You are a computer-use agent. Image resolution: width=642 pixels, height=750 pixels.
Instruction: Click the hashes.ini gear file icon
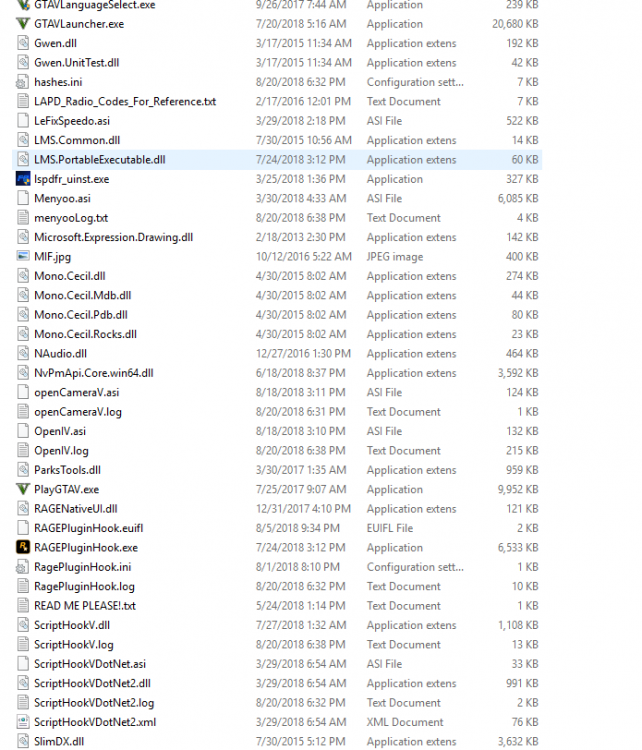point(22,82)
